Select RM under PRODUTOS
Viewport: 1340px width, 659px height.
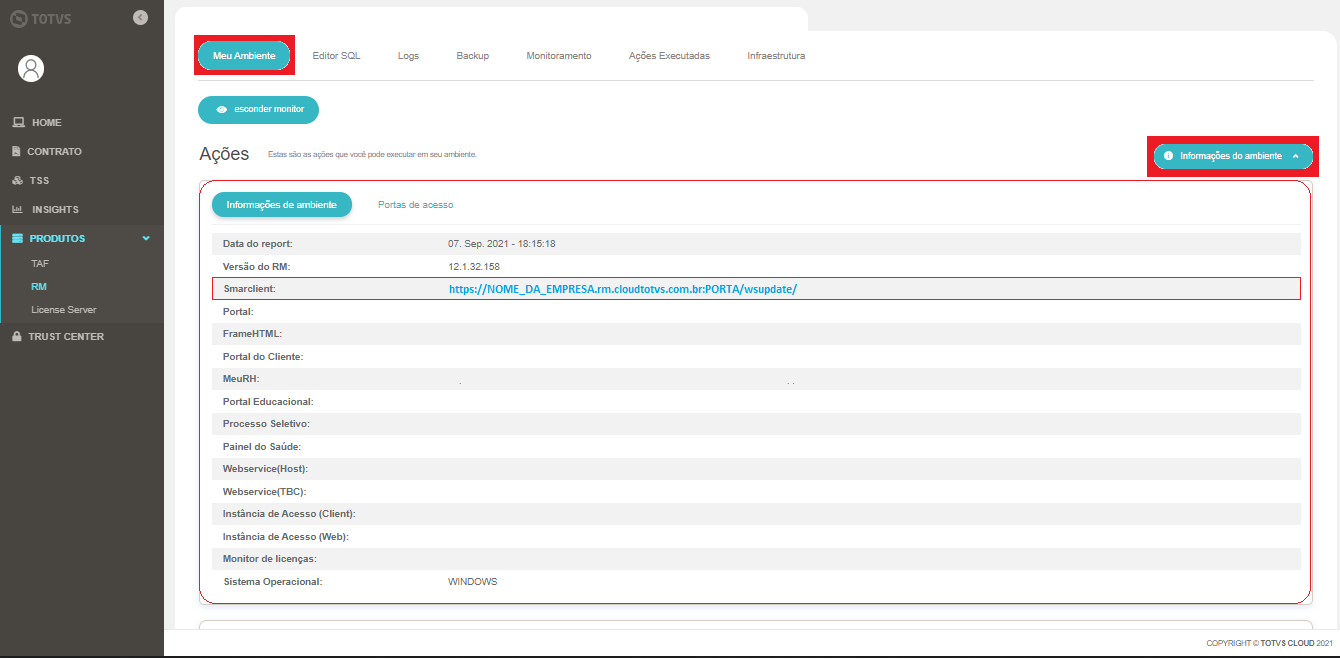click(x=38, y=286)
